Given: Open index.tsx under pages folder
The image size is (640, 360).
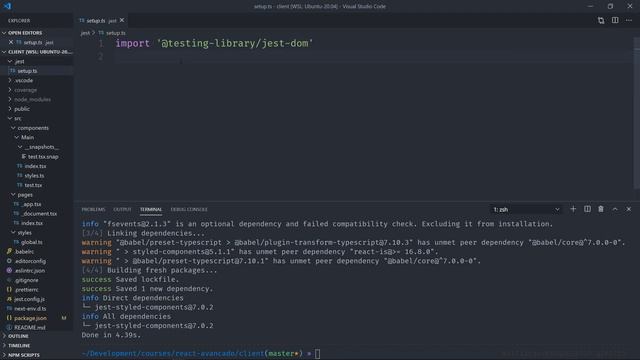Looking at the screenshot, I should tap(37, 223).
